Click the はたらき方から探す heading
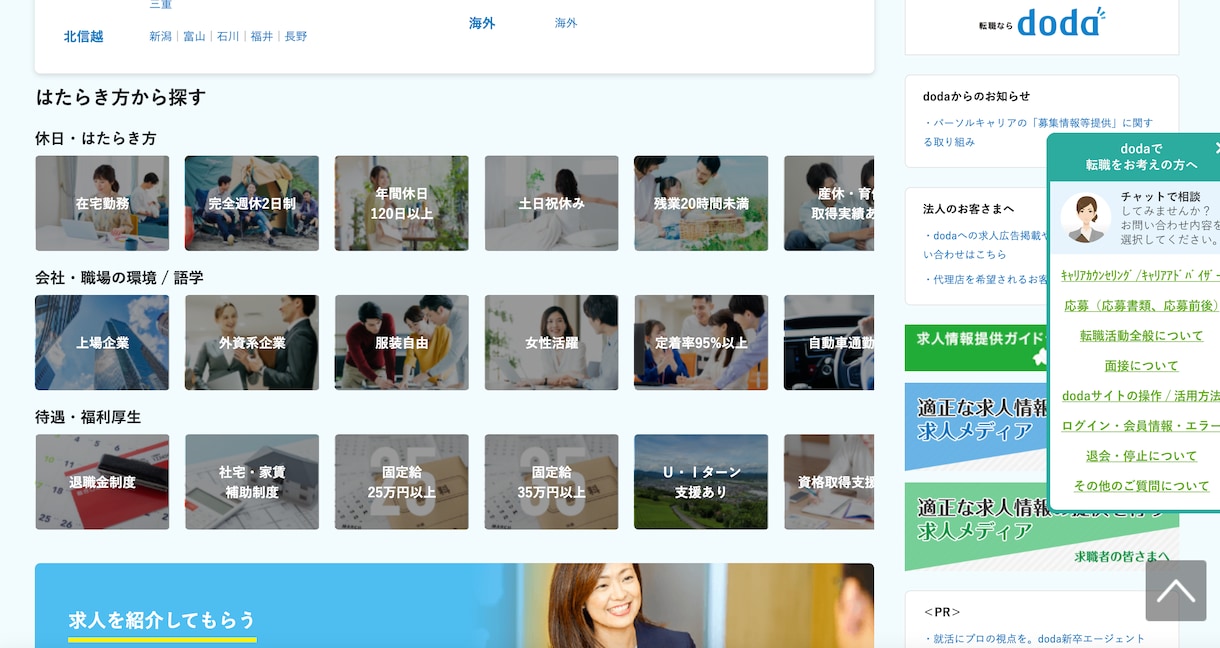1220x648 pixels. 121,97
